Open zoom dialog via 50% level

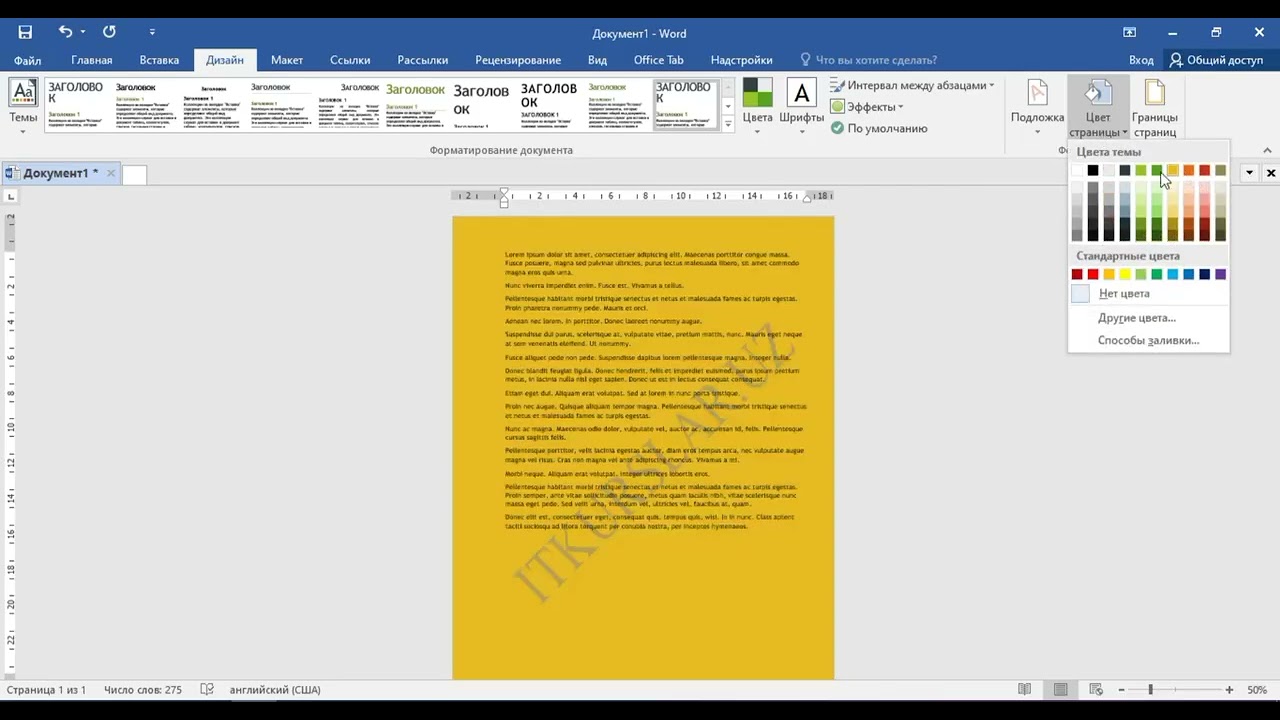pyautogui.click(x=1257, y=690)
